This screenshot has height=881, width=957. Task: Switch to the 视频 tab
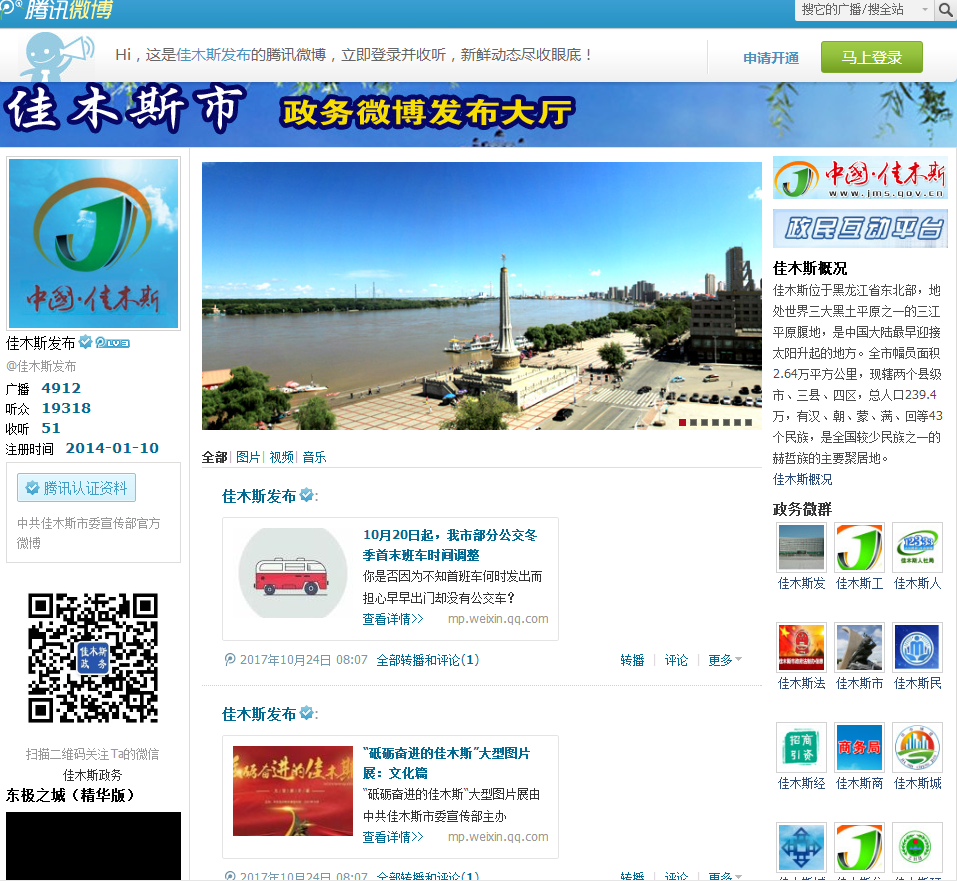pyautogui.click(x=281, y=457)
